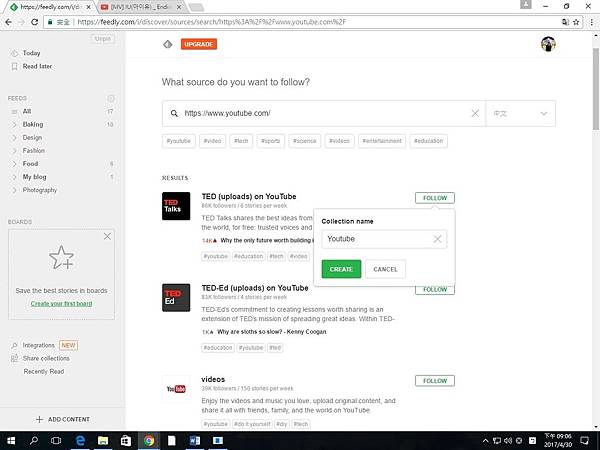
Task: Show hidden system tray icons
Action: 485,441
